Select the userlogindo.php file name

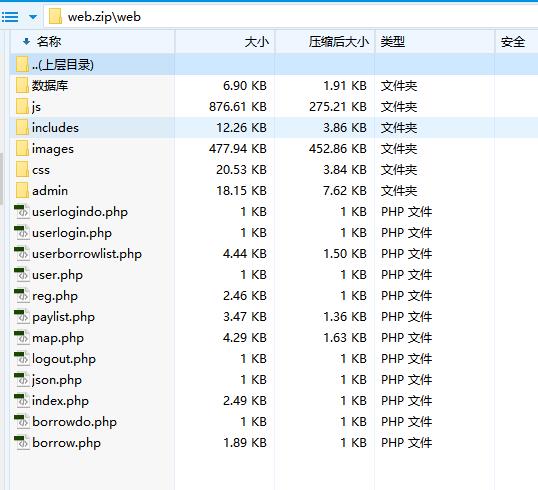pyautogui.click(x=80, y=212)
